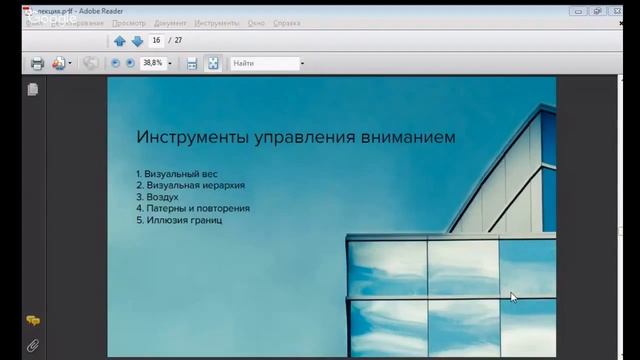Image resolution: width=640 pixels, height=360 pixels.
Task: Open the dropdown arrow beside the create PDF icon
Action: (x=70, y=63)
